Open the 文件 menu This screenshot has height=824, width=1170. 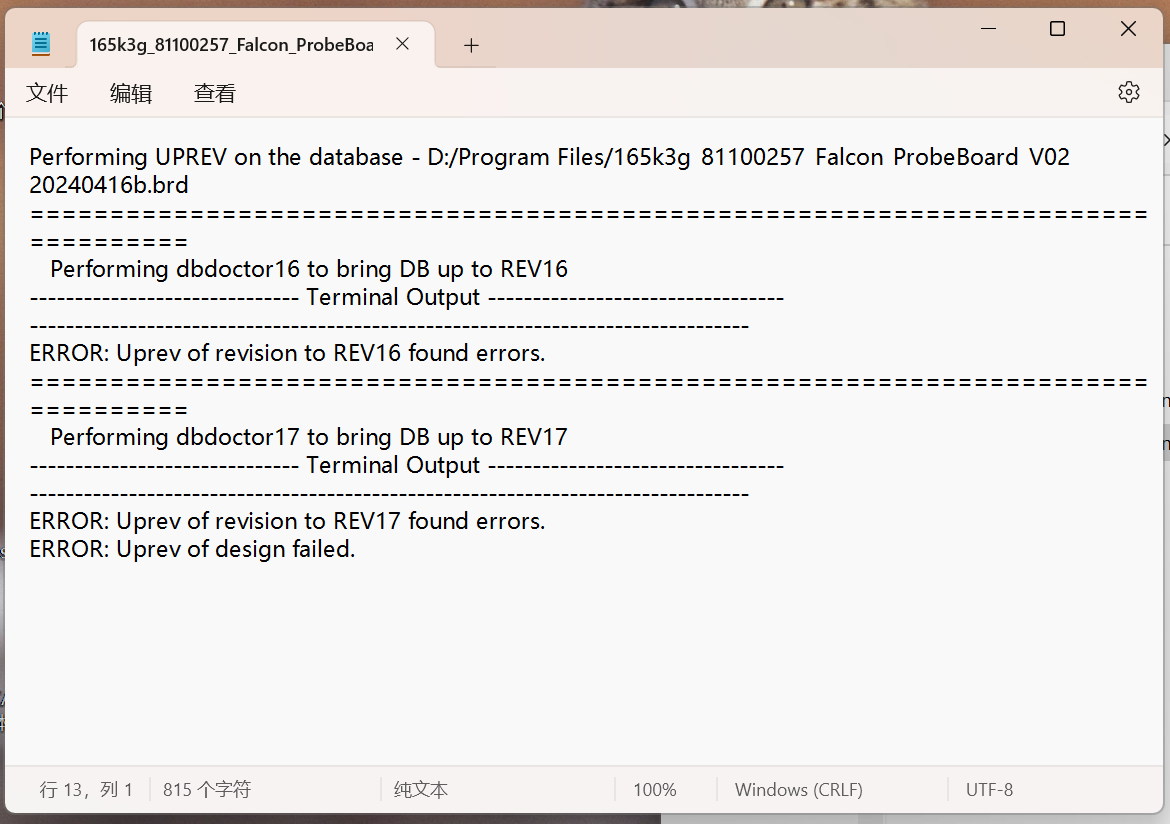point(47,93)
